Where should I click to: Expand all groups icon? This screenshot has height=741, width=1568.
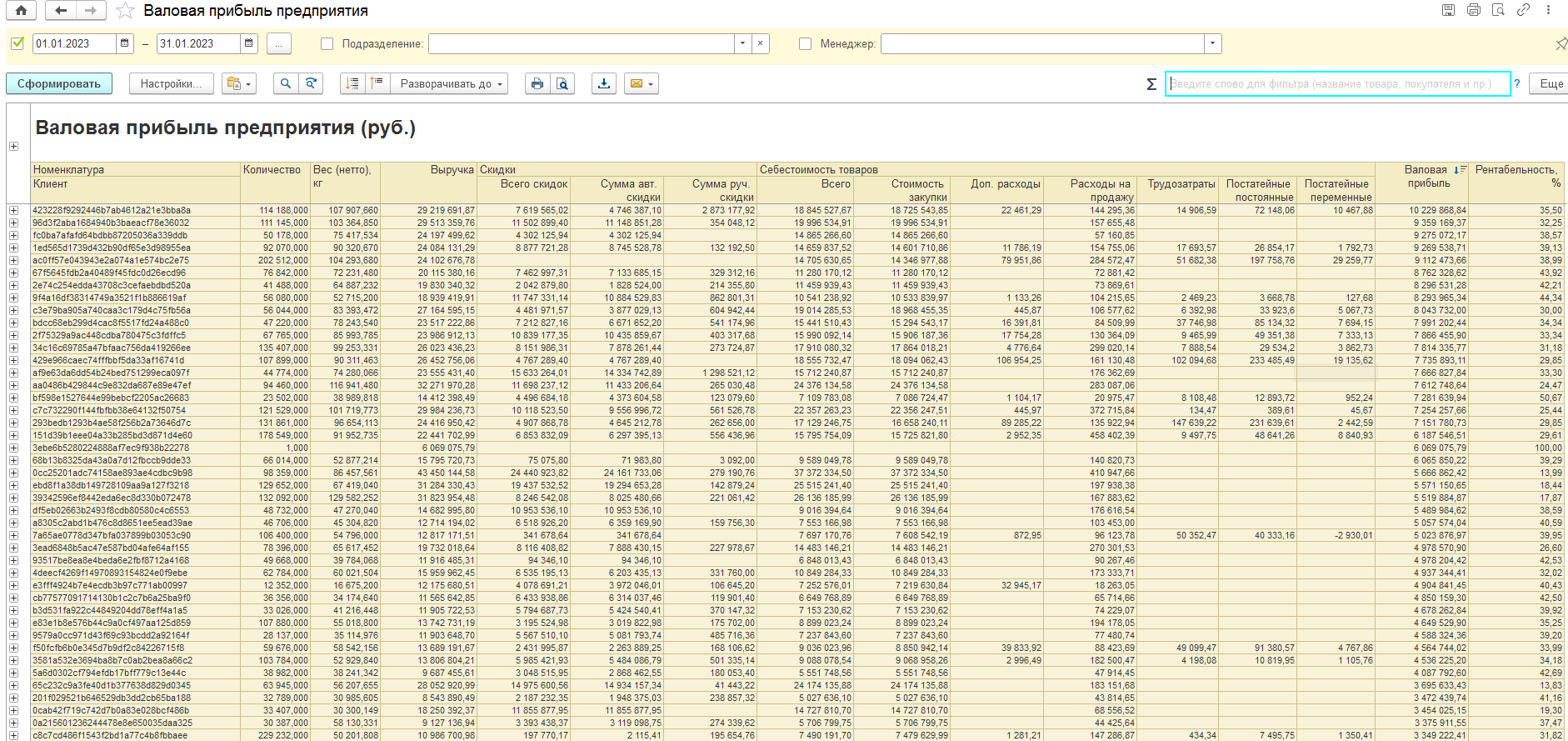coord(377,83)
